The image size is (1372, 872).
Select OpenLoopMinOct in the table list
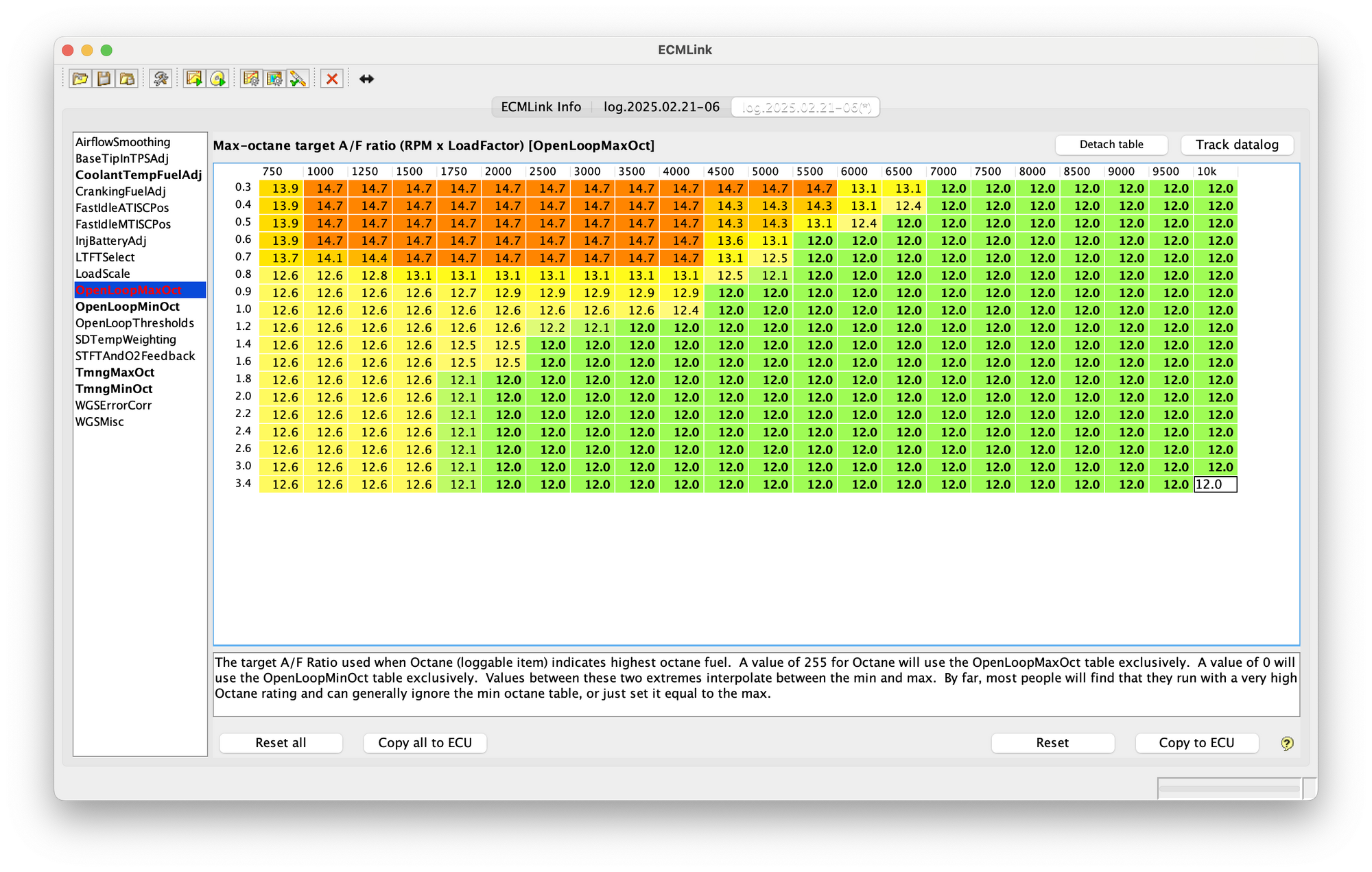pos(140,307)
